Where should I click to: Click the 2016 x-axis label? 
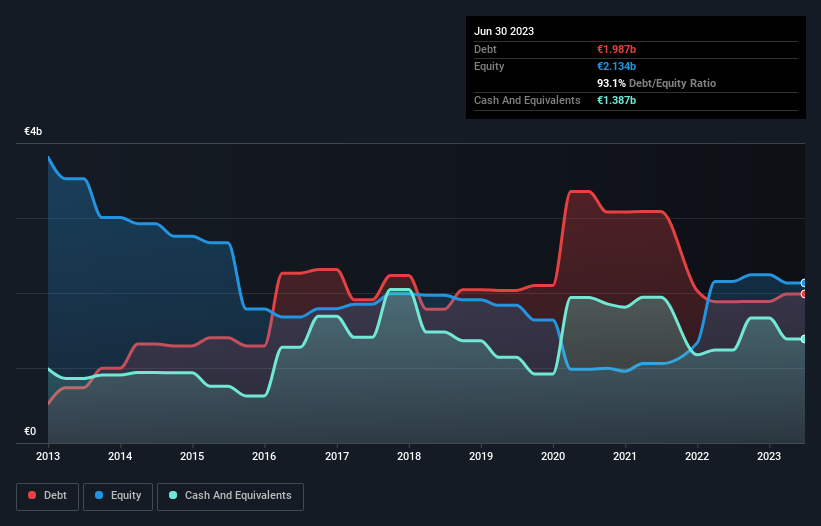pos(264,456)
